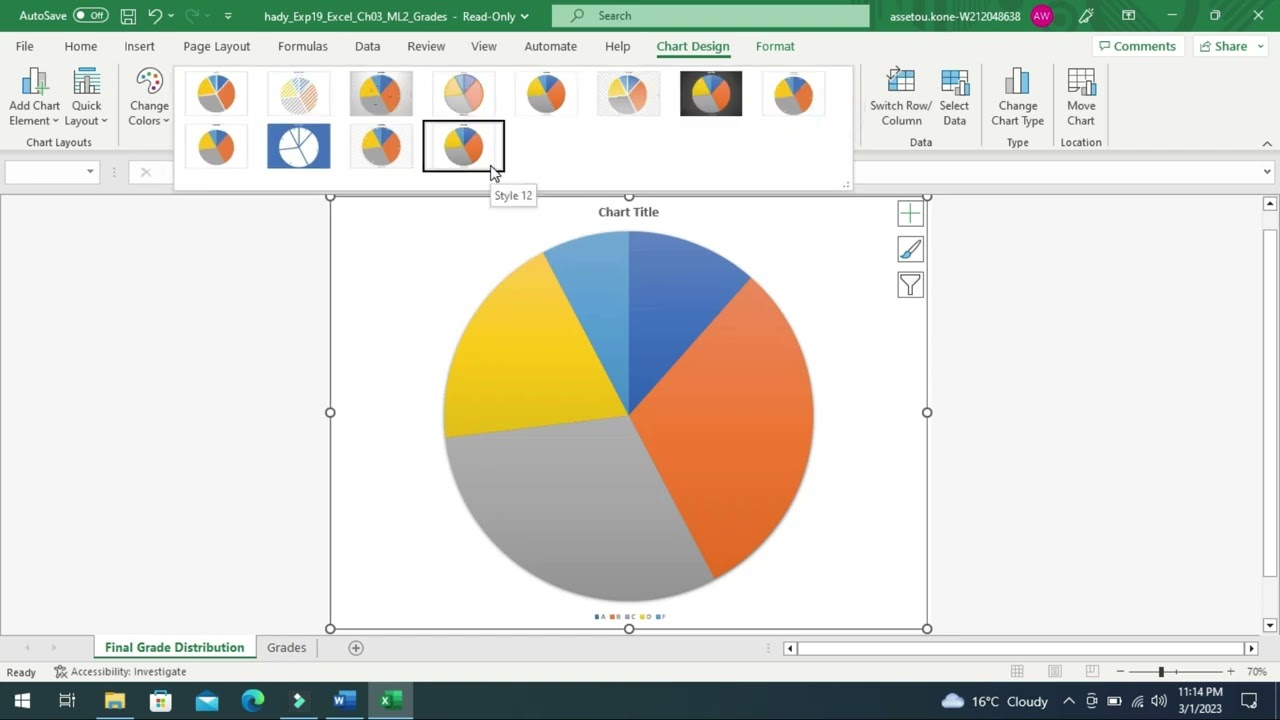Toggle the AutoSave switch
The image size is (1280, 720).
point(91,15)
